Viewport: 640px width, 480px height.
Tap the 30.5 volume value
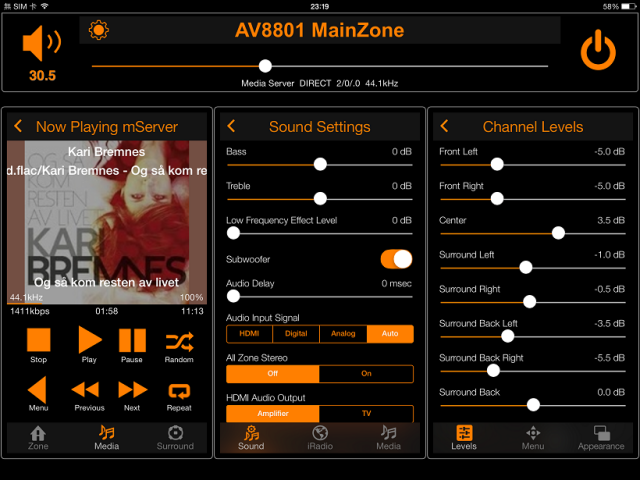[42, 76]
